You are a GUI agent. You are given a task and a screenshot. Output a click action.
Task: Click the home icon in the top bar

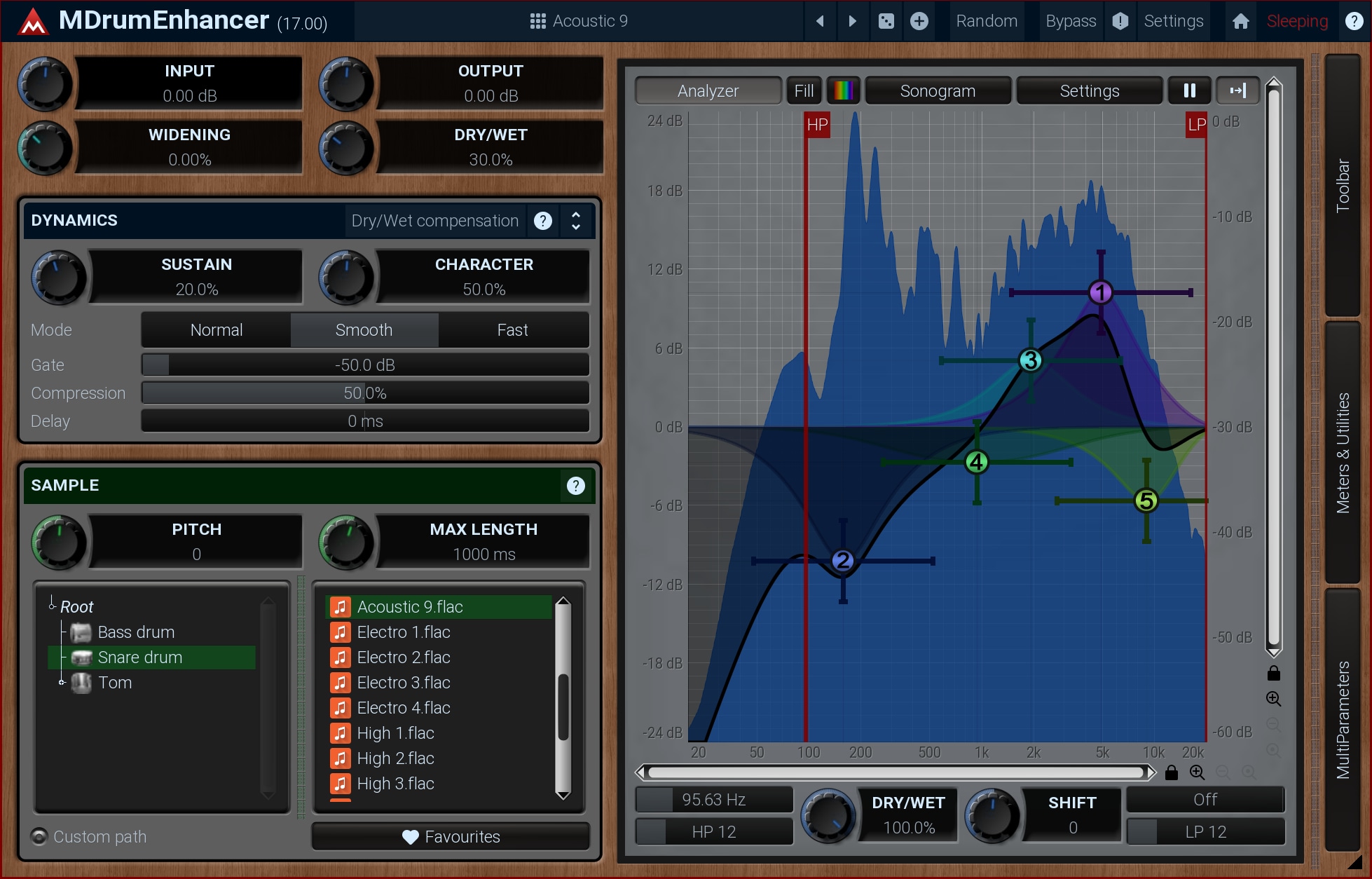coord(1240,21)
